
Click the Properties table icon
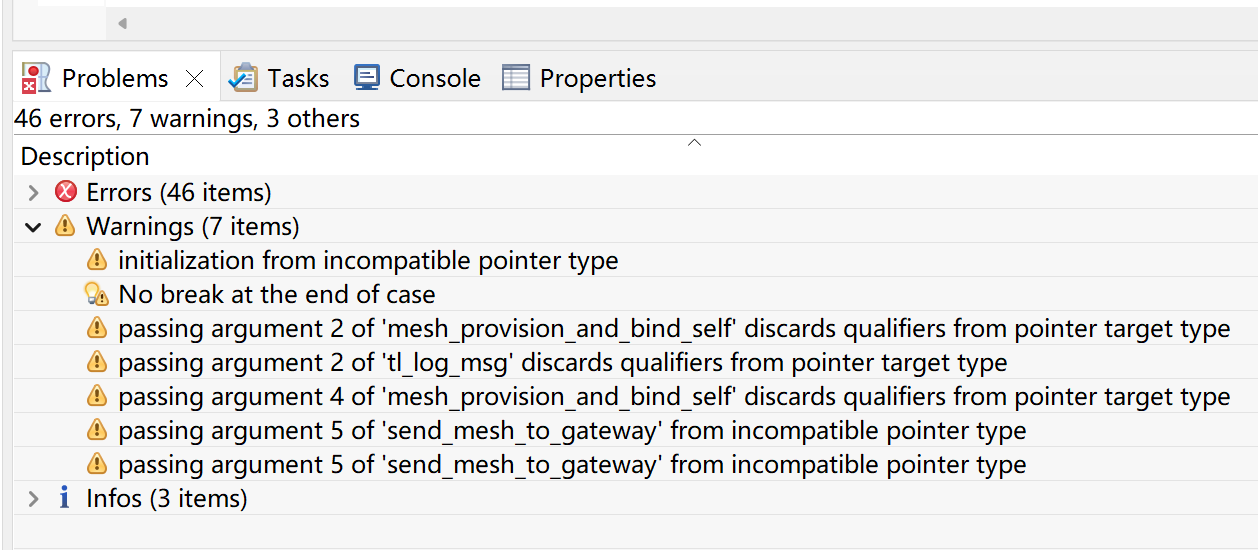pyautogui.click(x=516, y=78)
